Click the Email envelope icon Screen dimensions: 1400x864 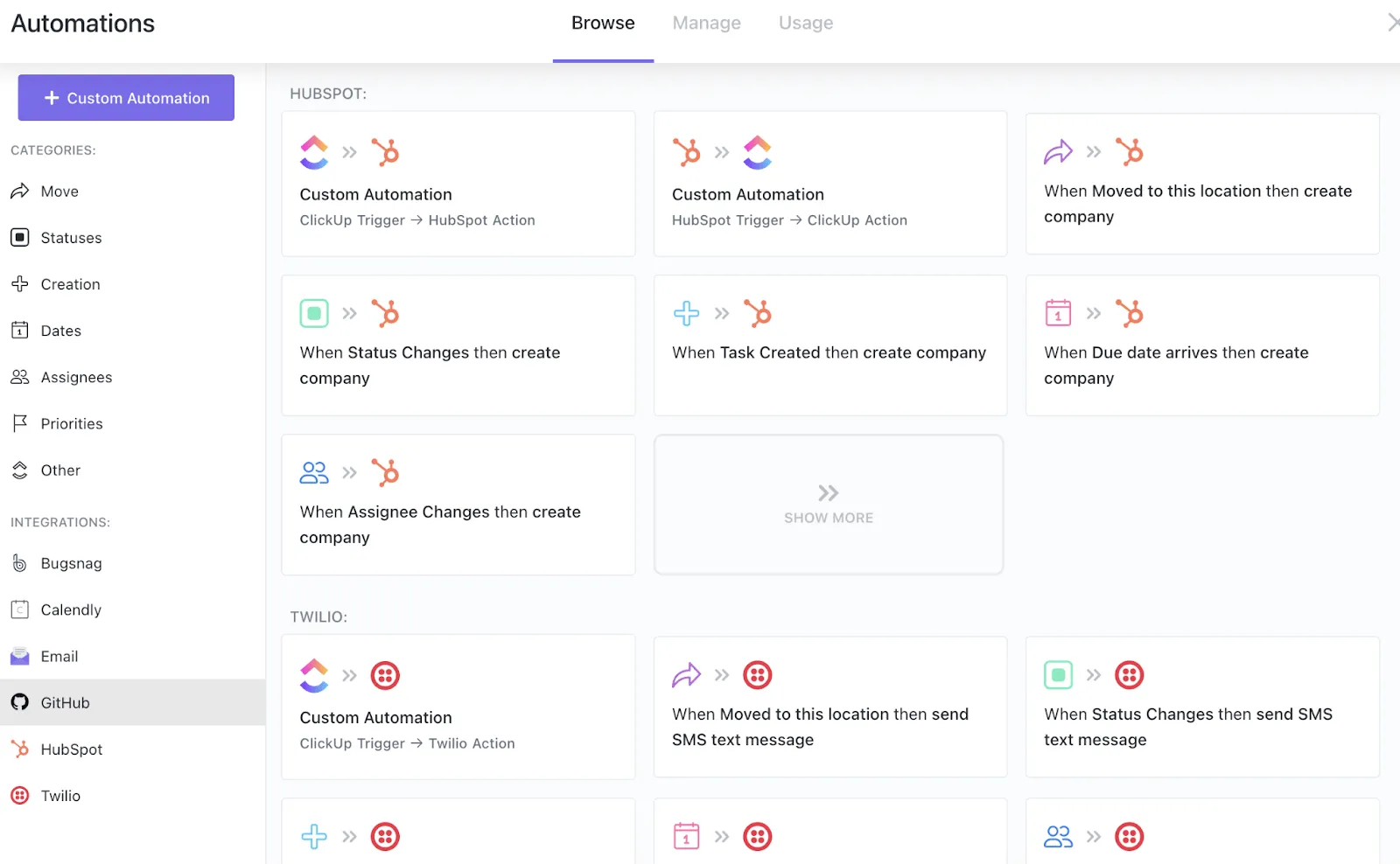[x=20, y=656]
